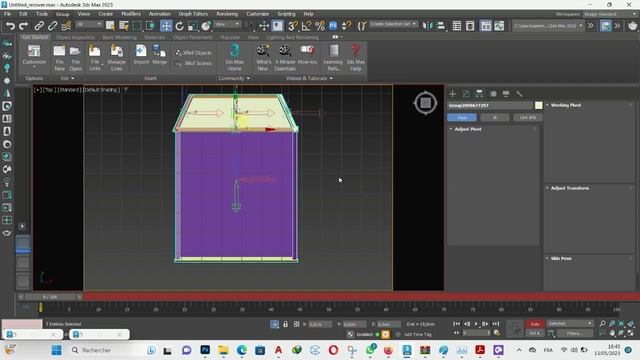This screenshot has height=360, width=640.
Task: Open the Rendering menu
Action: tap(227, 14)
